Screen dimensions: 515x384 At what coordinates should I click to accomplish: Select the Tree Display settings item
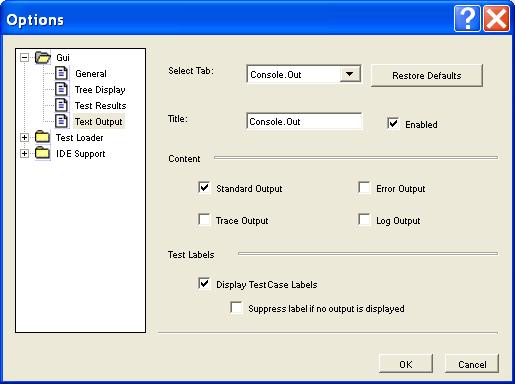[100, 90]
